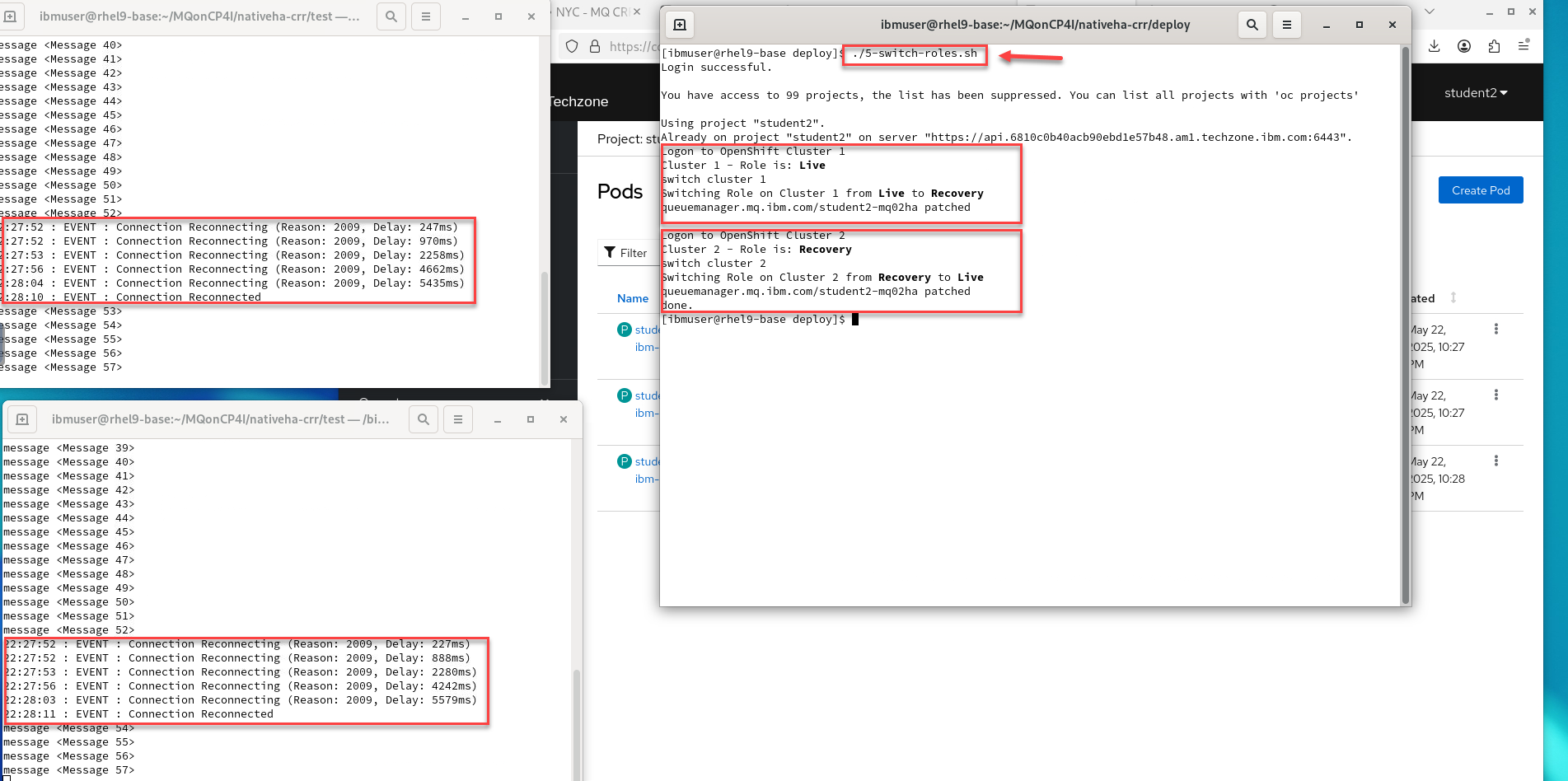This screenshot has width=1568, height=781.
Task: Add new tab in the bottom-left terminal
Action: coord(22,419)
